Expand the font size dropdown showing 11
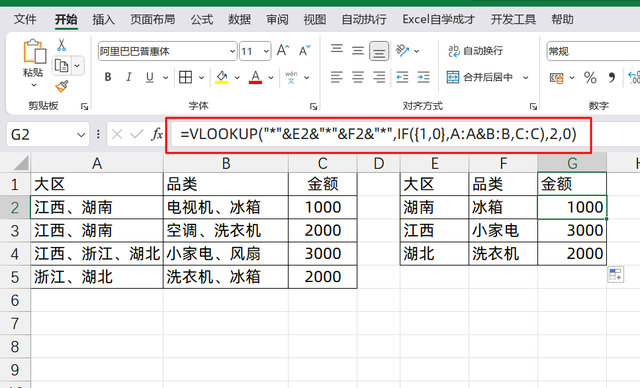The image size is (640, 388). (266, 51)
